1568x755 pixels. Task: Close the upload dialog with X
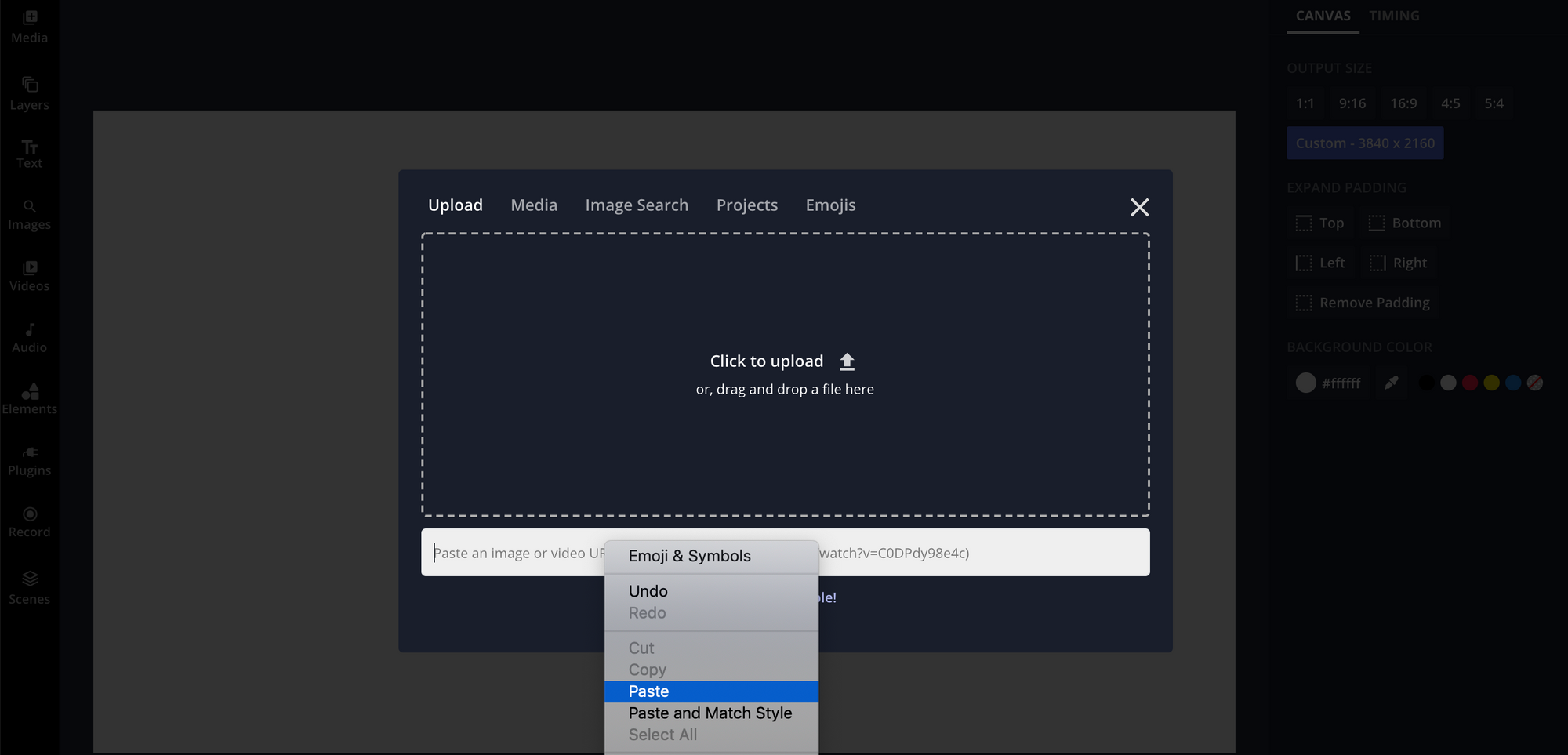click(x=1139, y=207)
